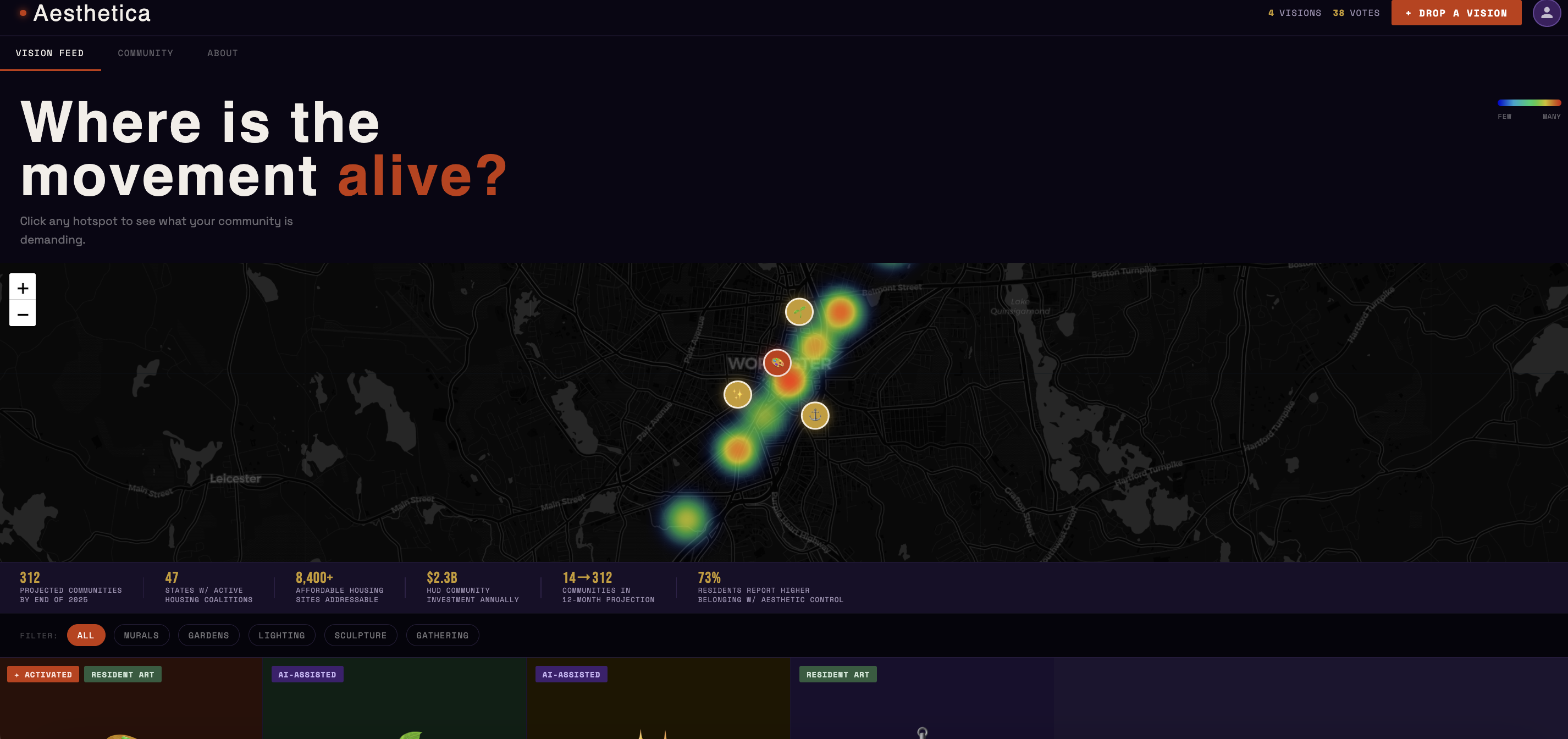Click the anchor sculpture map marker

point(814,415)
